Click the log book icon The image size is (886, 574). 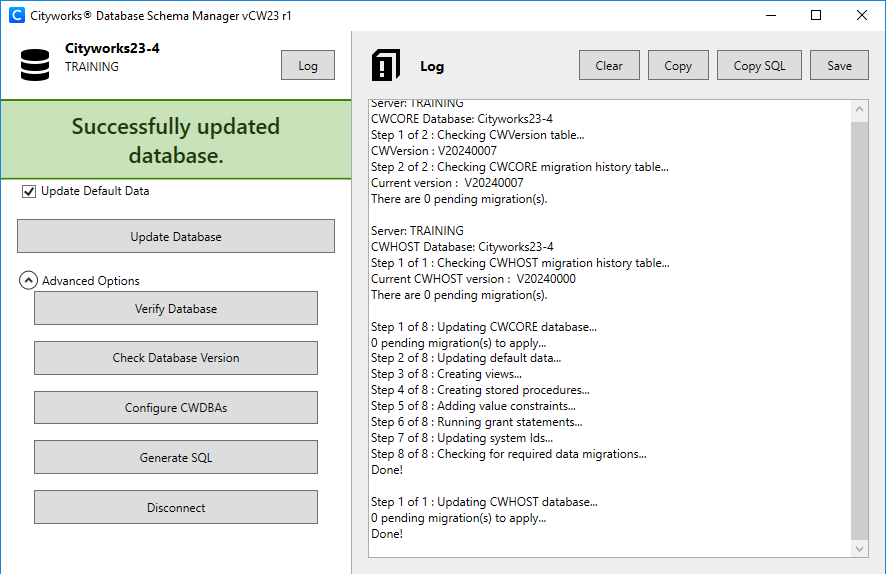point(385,65)
